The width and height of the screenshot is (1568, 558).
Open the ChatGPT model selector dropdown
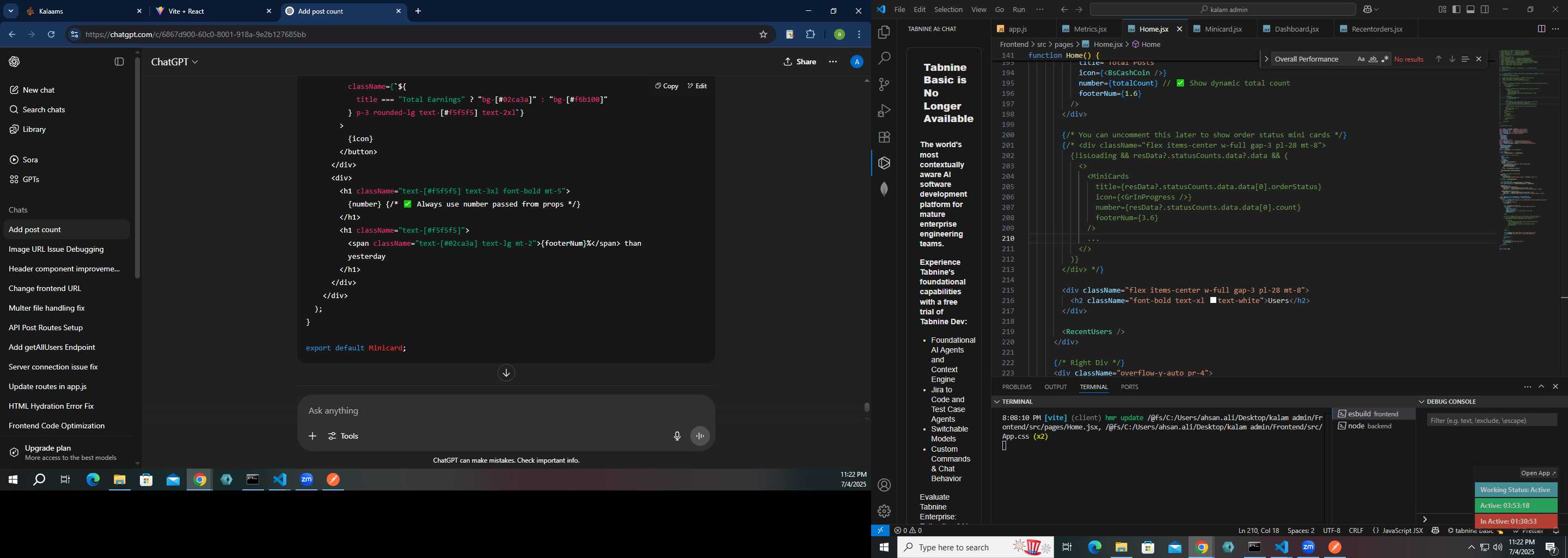(x=175, y=62)
